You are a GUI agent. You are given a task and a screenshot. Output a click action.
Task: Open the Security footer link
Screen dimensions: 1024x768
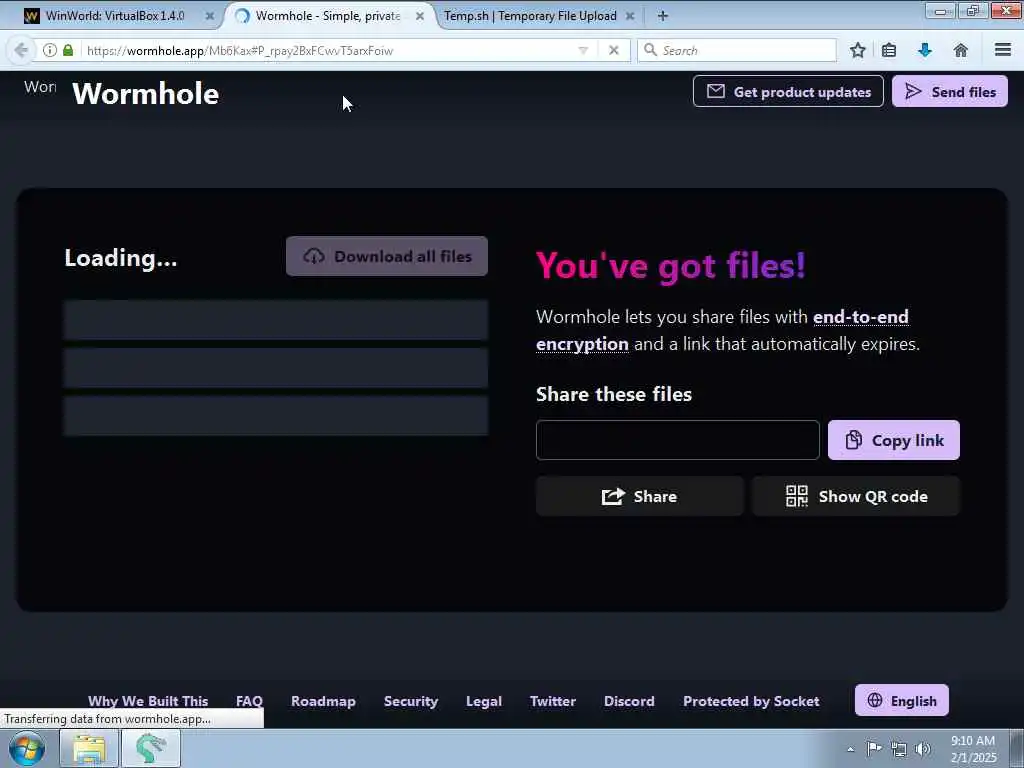point(411,701)
